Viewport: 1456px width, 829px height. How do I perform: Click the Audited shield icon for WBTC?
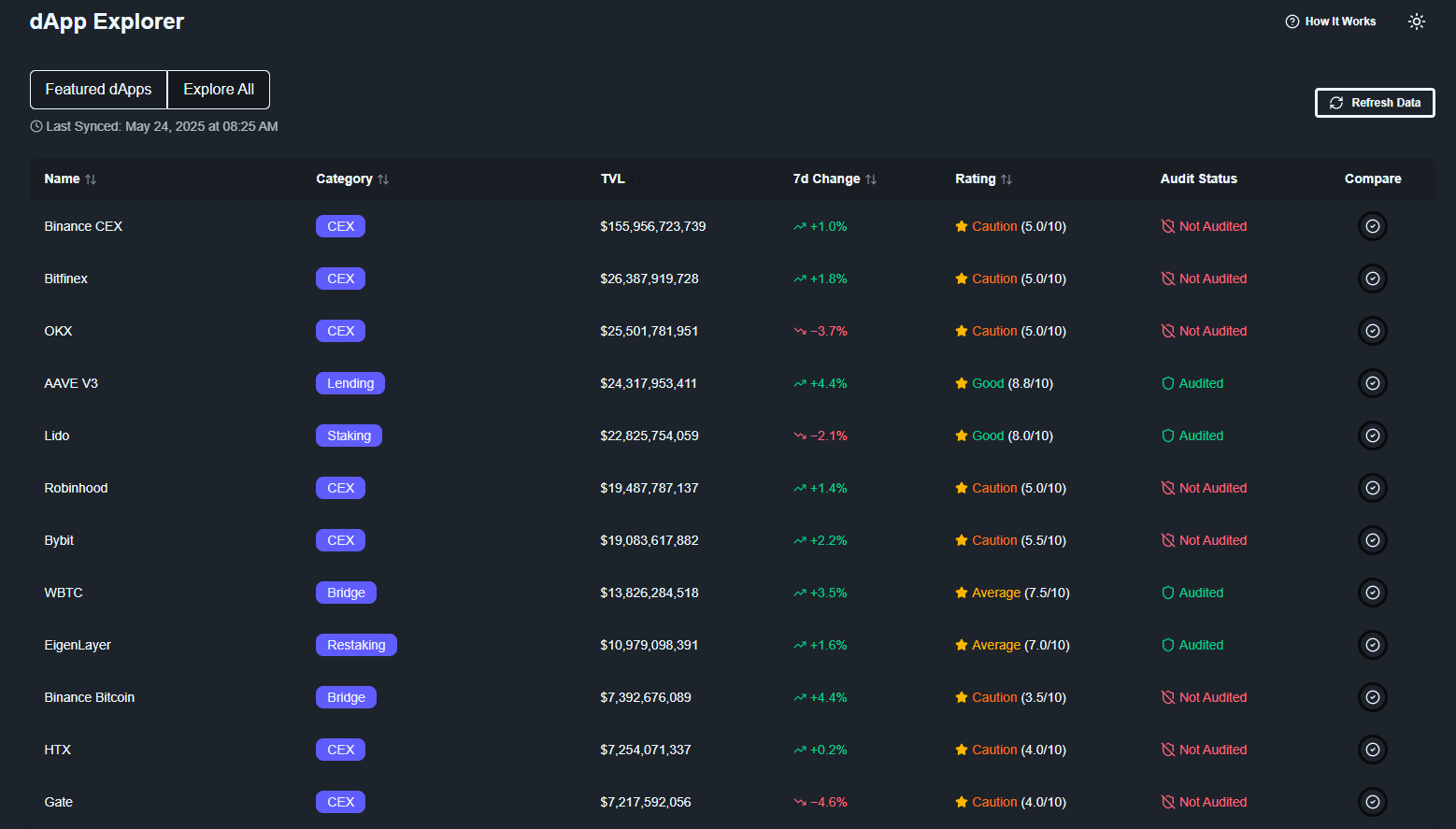(1167, 593)
